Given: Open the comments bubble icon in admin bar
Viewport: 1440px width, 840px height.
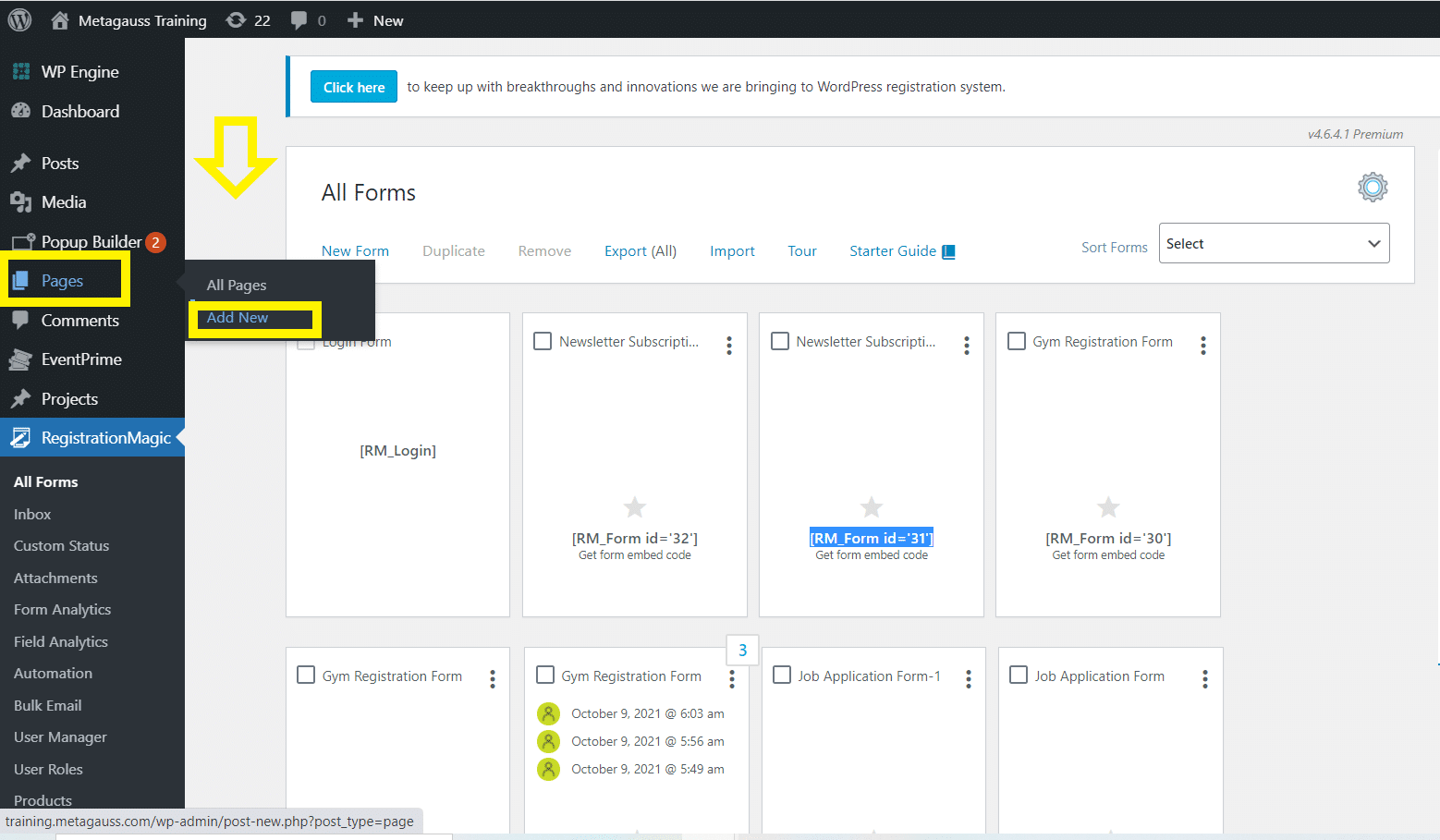Looking at the screenshot, I should tap(299, 20).
